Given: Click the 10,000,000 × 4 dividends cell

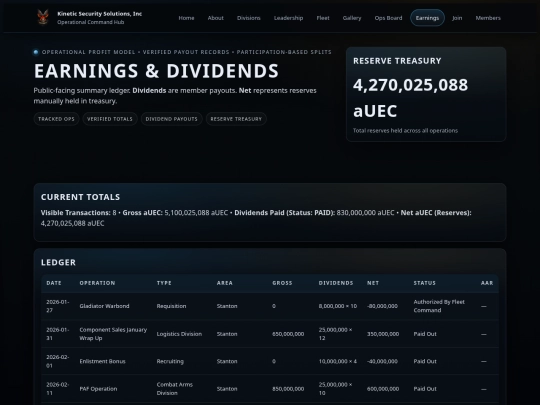Looking at the screenshot, I should click(x=338, y=361).
